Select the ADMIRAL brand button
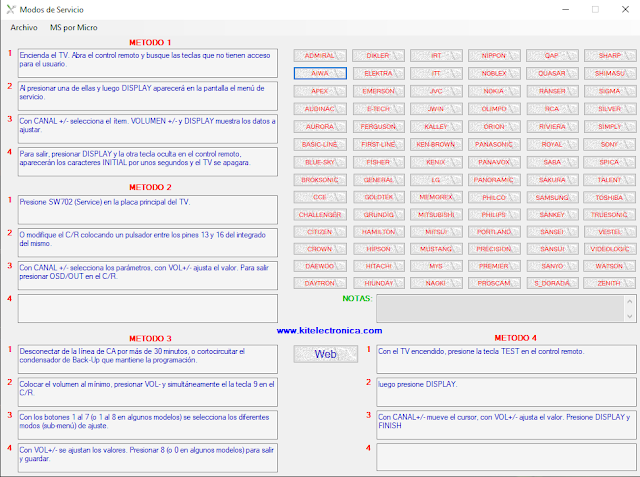This screenshot has height=477, width=640. (320, 55)
